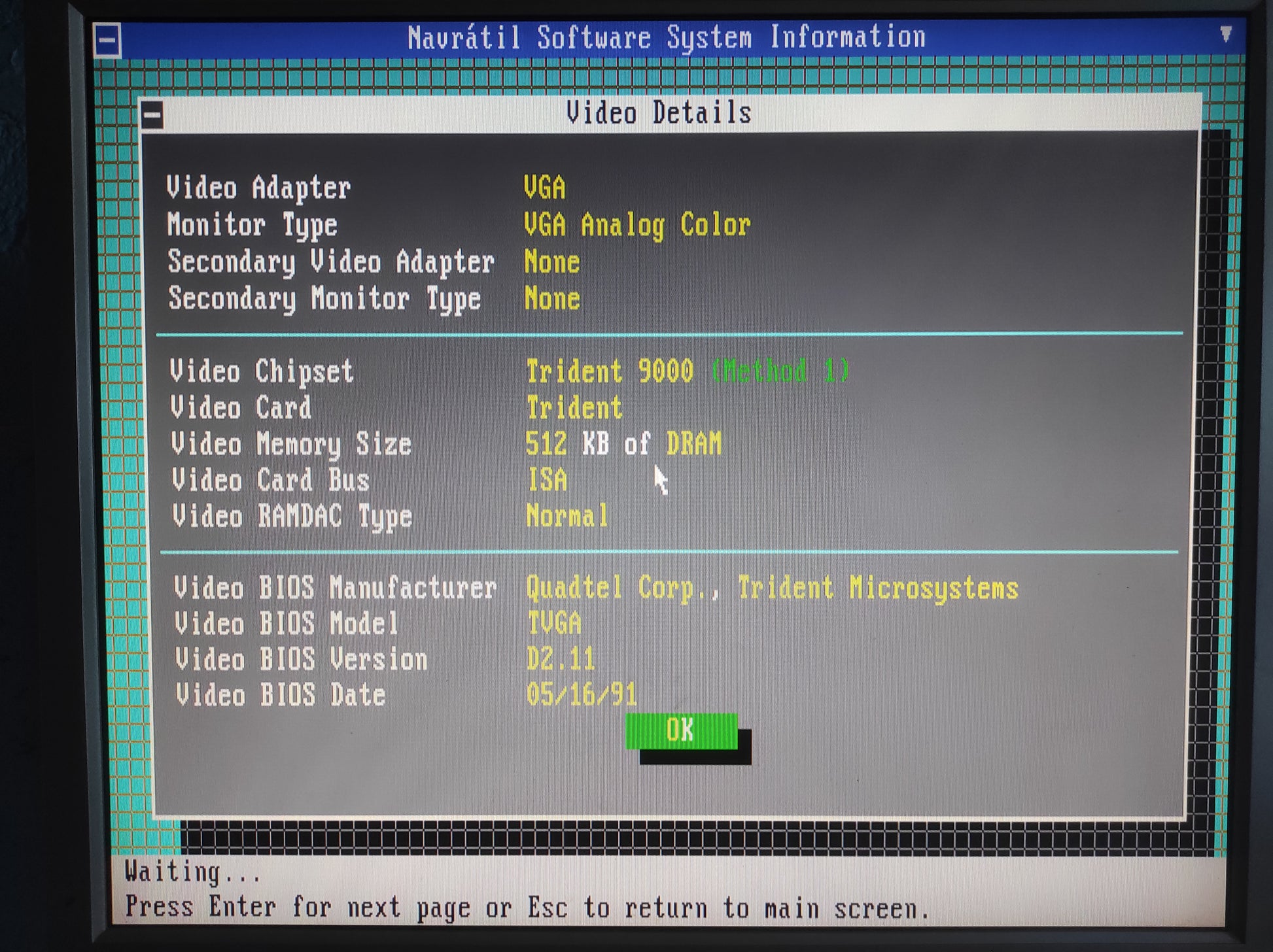Click the Secondary Video Adapter None value

[551, 262]
